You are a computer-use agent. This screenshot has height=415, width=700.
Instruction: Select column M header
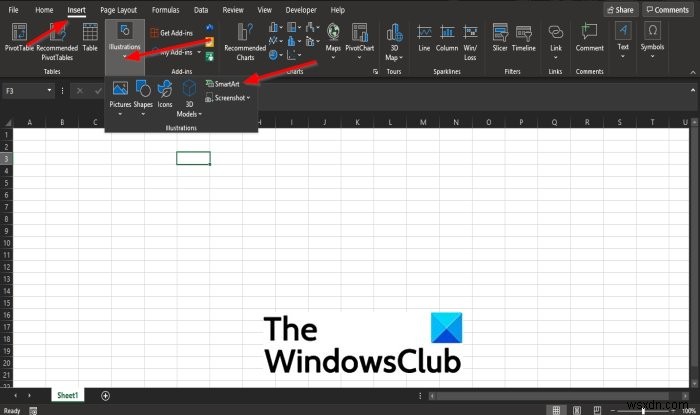click(423, 122)
